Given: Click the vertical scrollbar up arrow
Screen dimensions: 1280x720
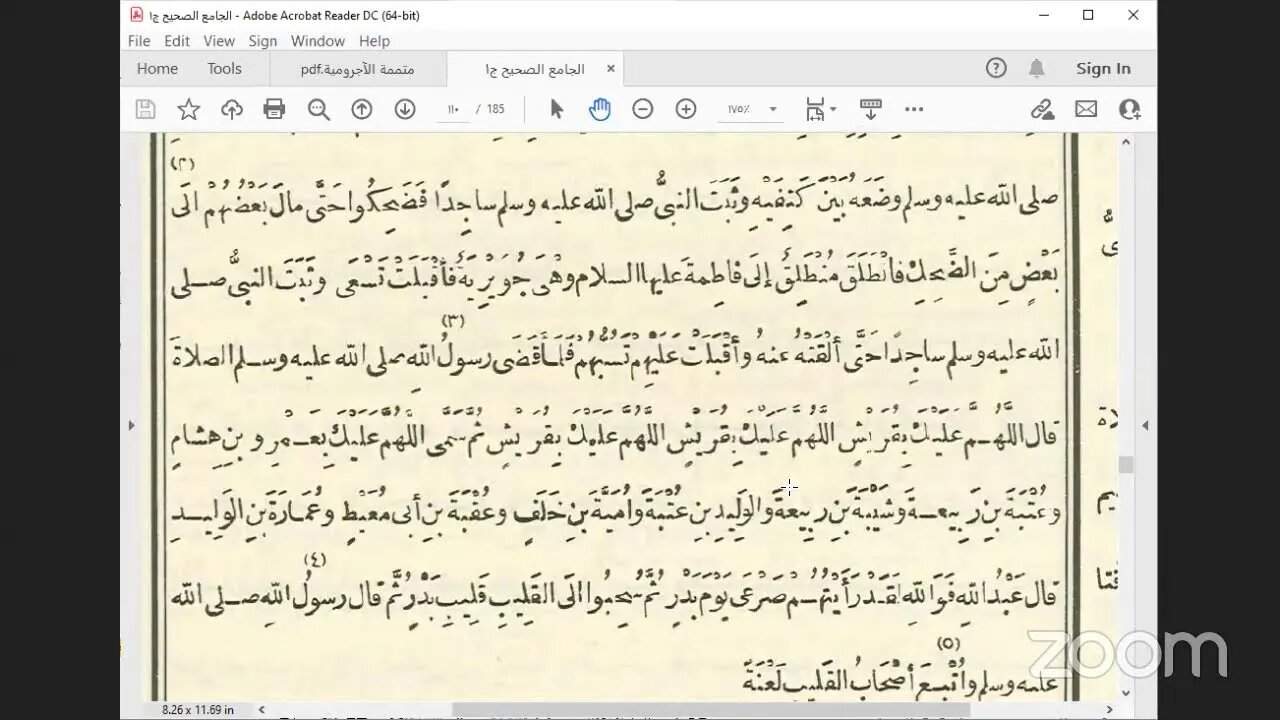Looking at the screenshot, I should [x=1127, y=143].
